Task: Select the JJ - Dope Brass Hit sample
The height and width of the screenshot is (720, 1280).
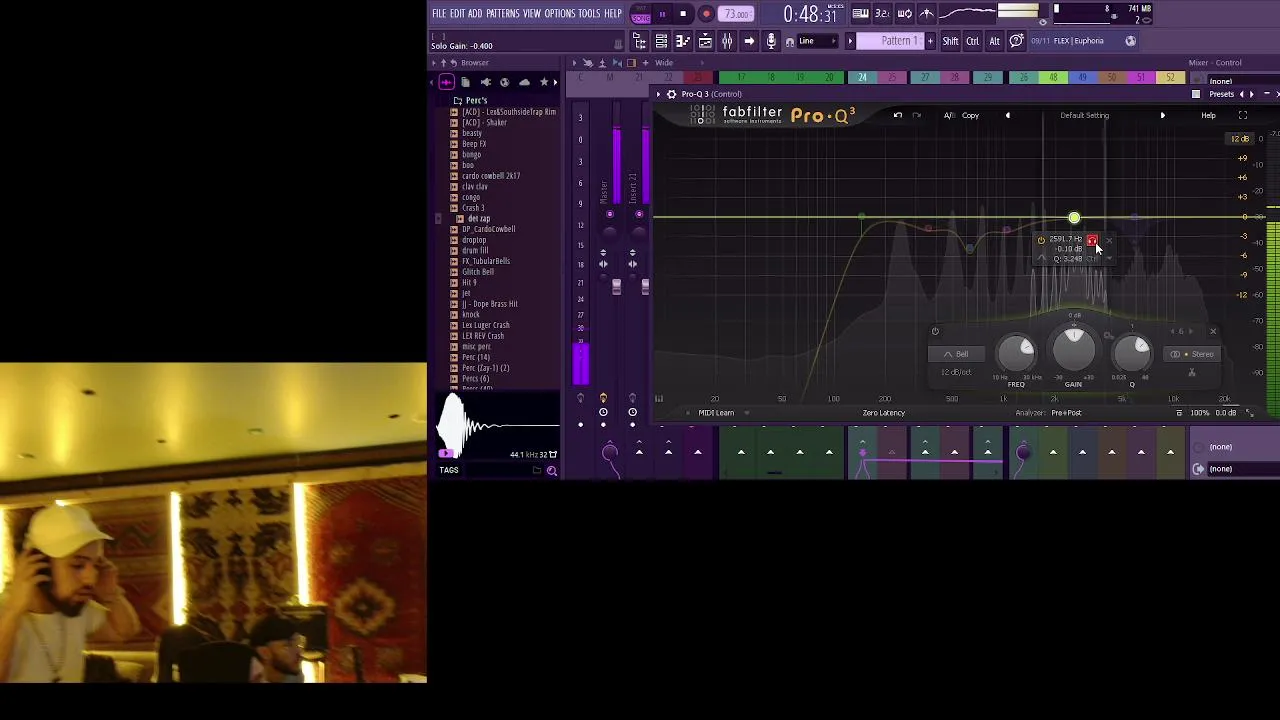Action: tap(489, 304)
